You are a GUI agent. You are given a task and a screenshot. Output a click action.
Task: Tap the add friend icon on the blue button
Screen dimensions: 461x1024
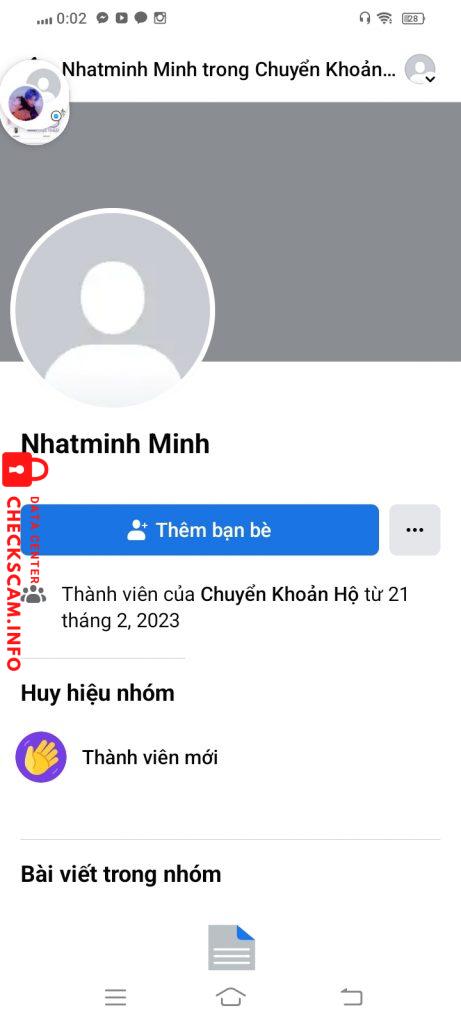pyautogui.click(x=137, y=530)
